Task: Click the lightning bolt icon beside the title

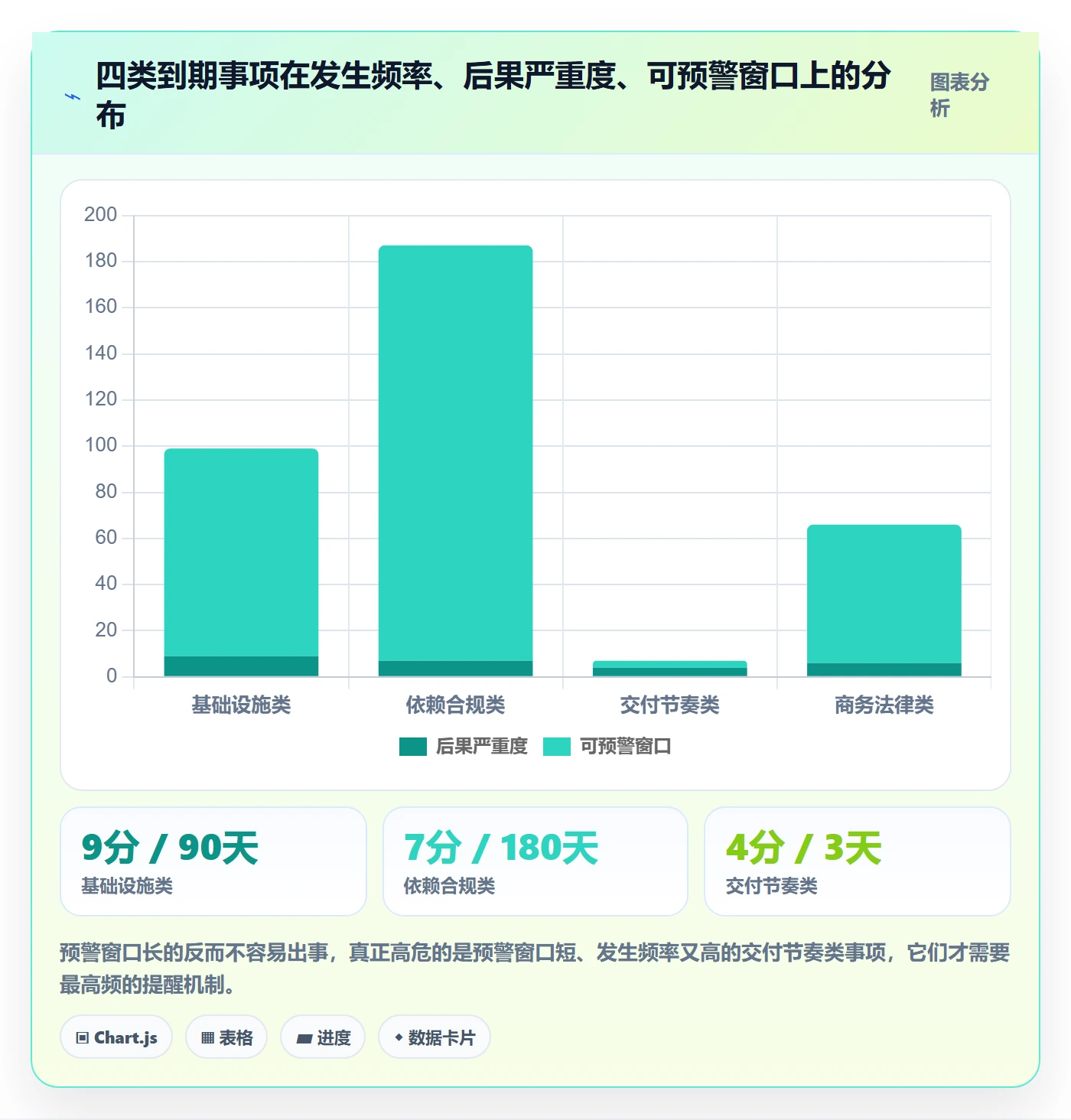Action: (x=73, y=97)
